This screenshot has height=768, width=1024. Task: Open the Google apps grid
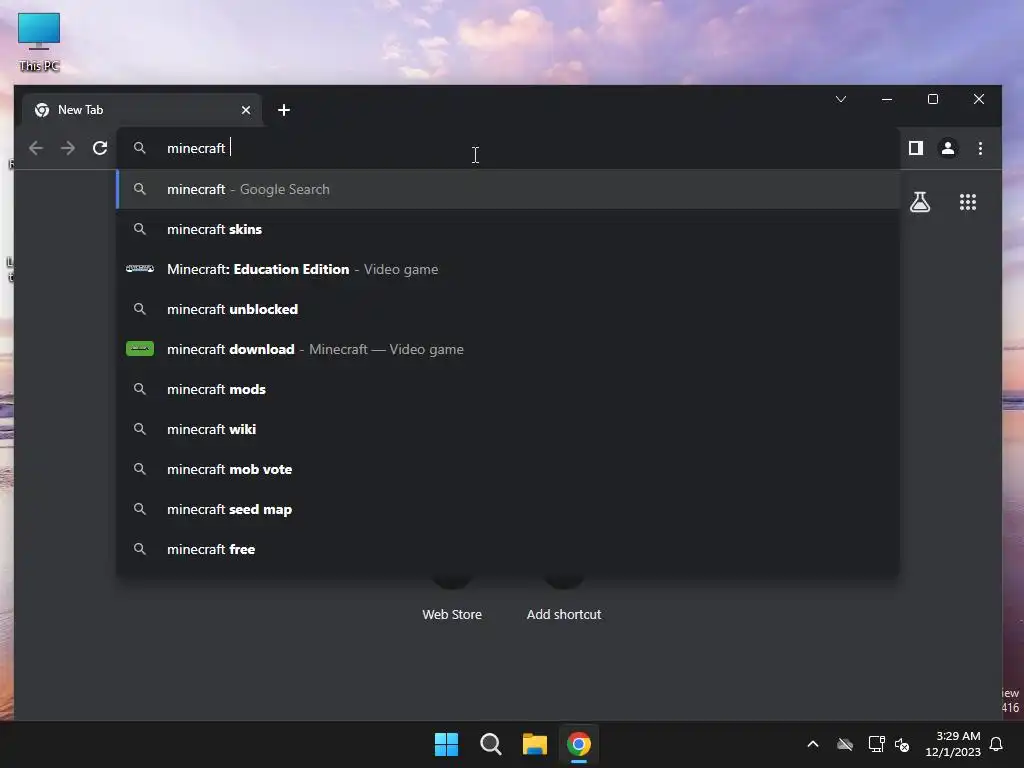coord(967,202)
